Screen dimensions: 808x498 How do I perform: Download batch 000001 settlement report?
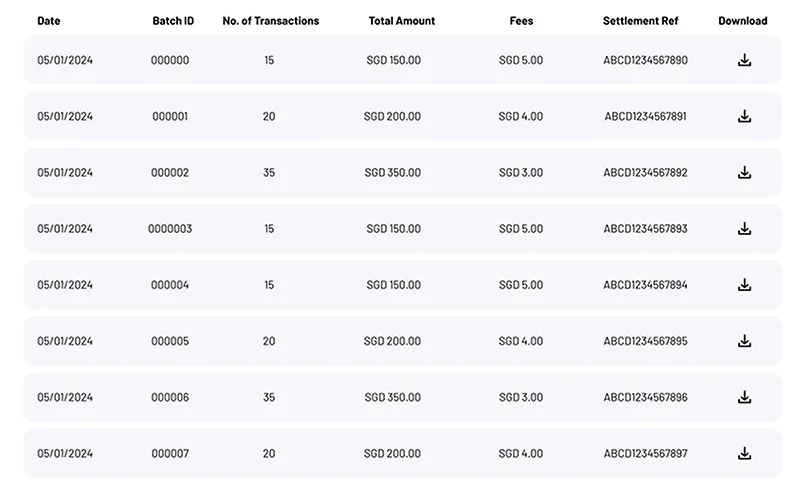tap(744, 117)
